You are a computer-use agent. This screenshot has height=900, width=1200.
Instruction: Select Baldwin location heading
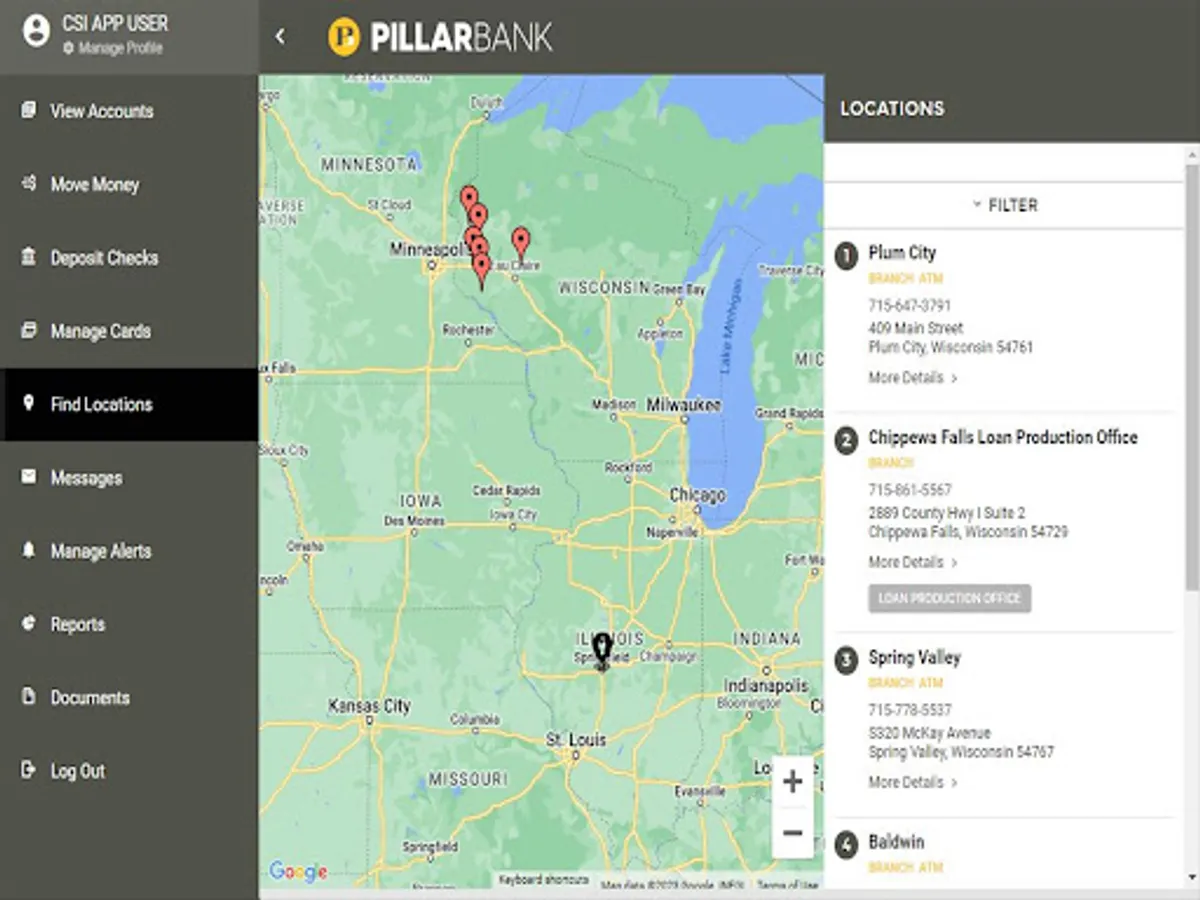coord(896,842)
